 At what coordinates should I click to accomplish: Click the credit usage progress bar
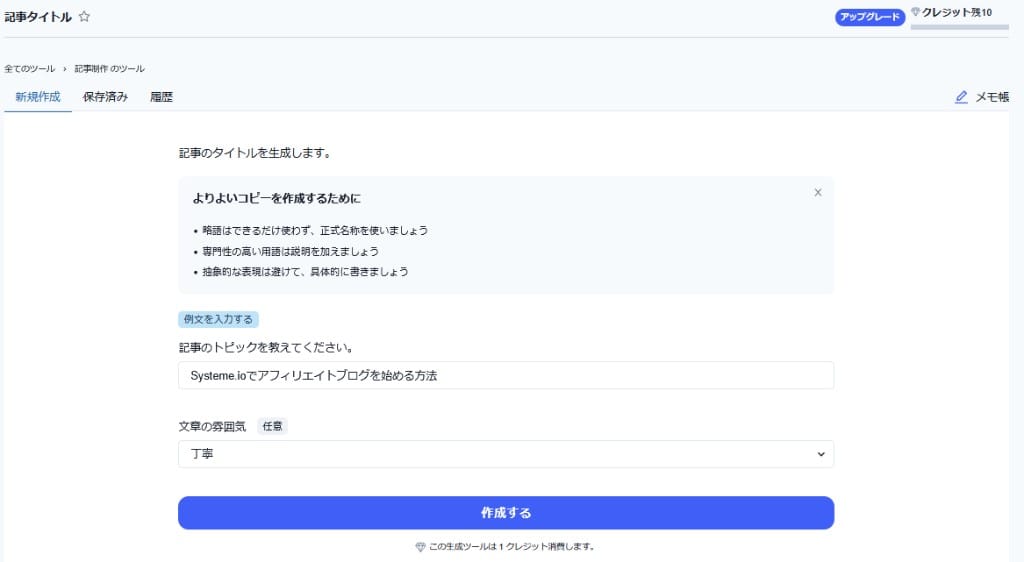coord(959,27)
